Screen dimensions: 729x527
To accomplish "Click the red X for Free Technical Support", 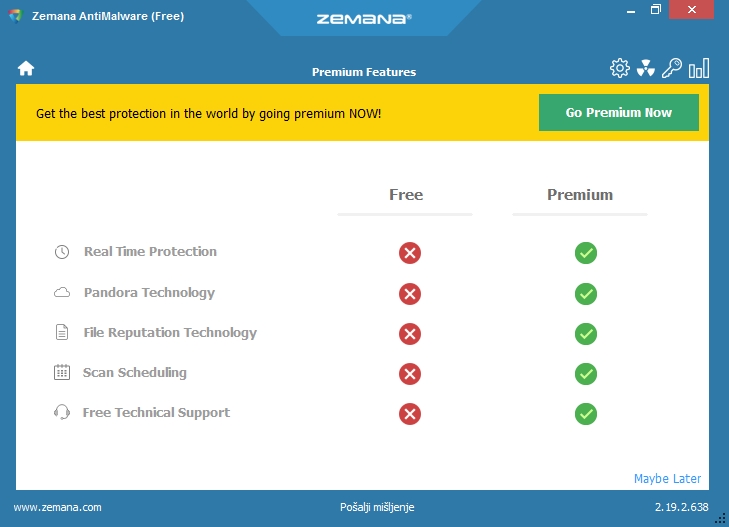I will pos(409,414).
